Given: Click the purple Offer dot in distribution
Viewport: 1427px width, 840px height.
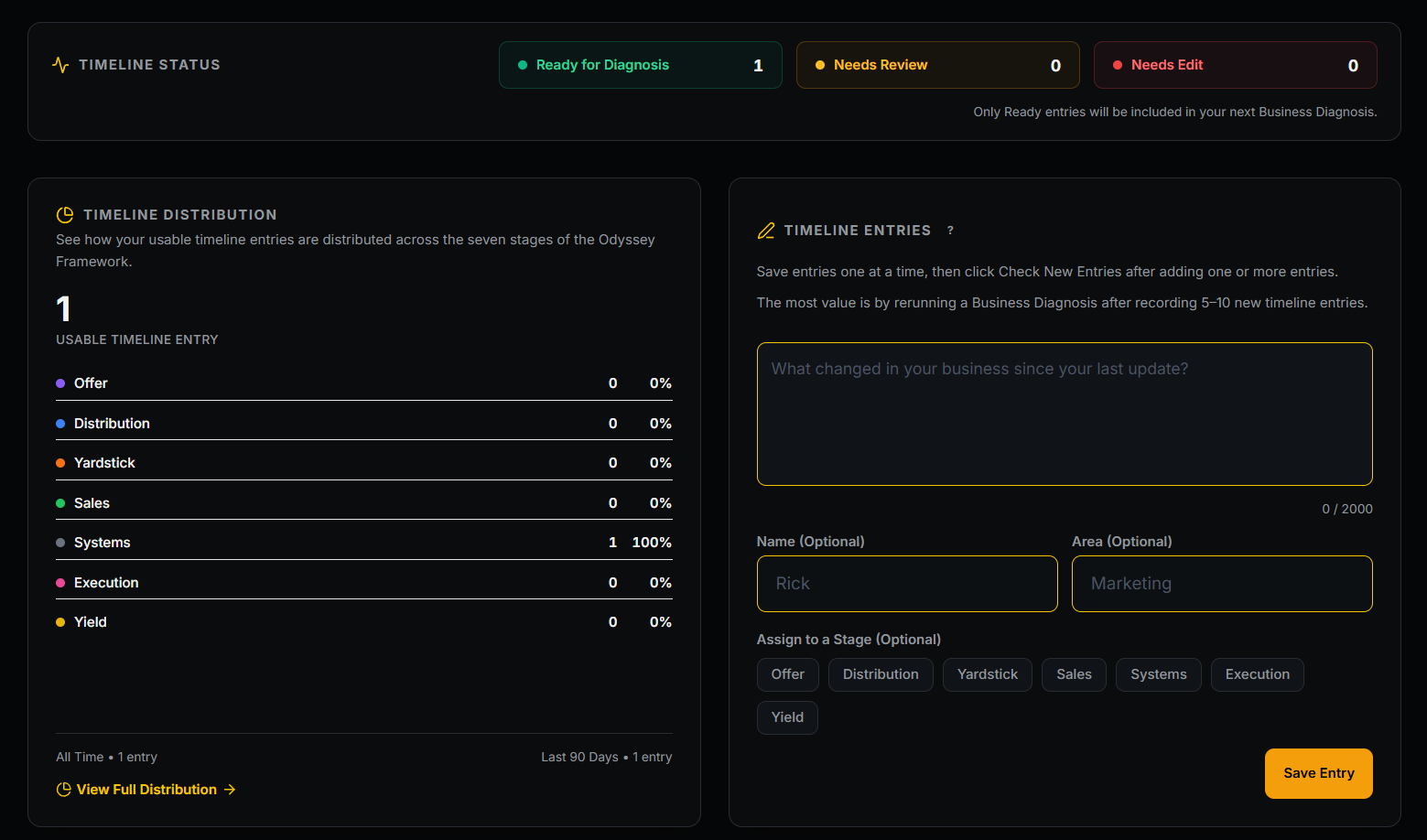Looking at the screenshot, I should (60, 383).
